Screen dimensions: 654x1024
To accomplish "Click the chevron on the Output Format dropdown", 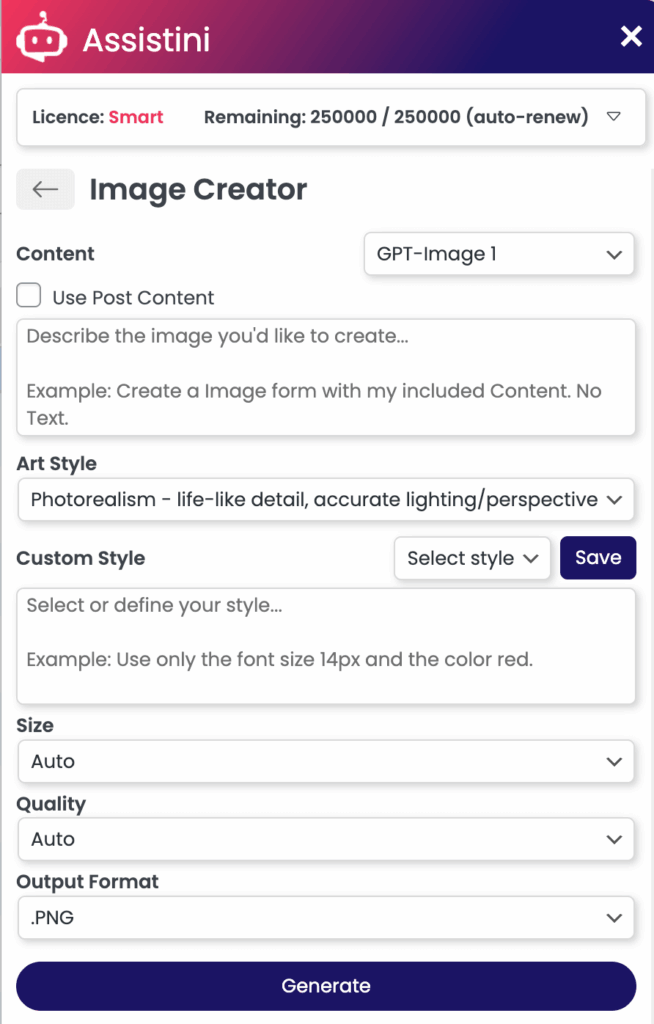I will (613, 917).
